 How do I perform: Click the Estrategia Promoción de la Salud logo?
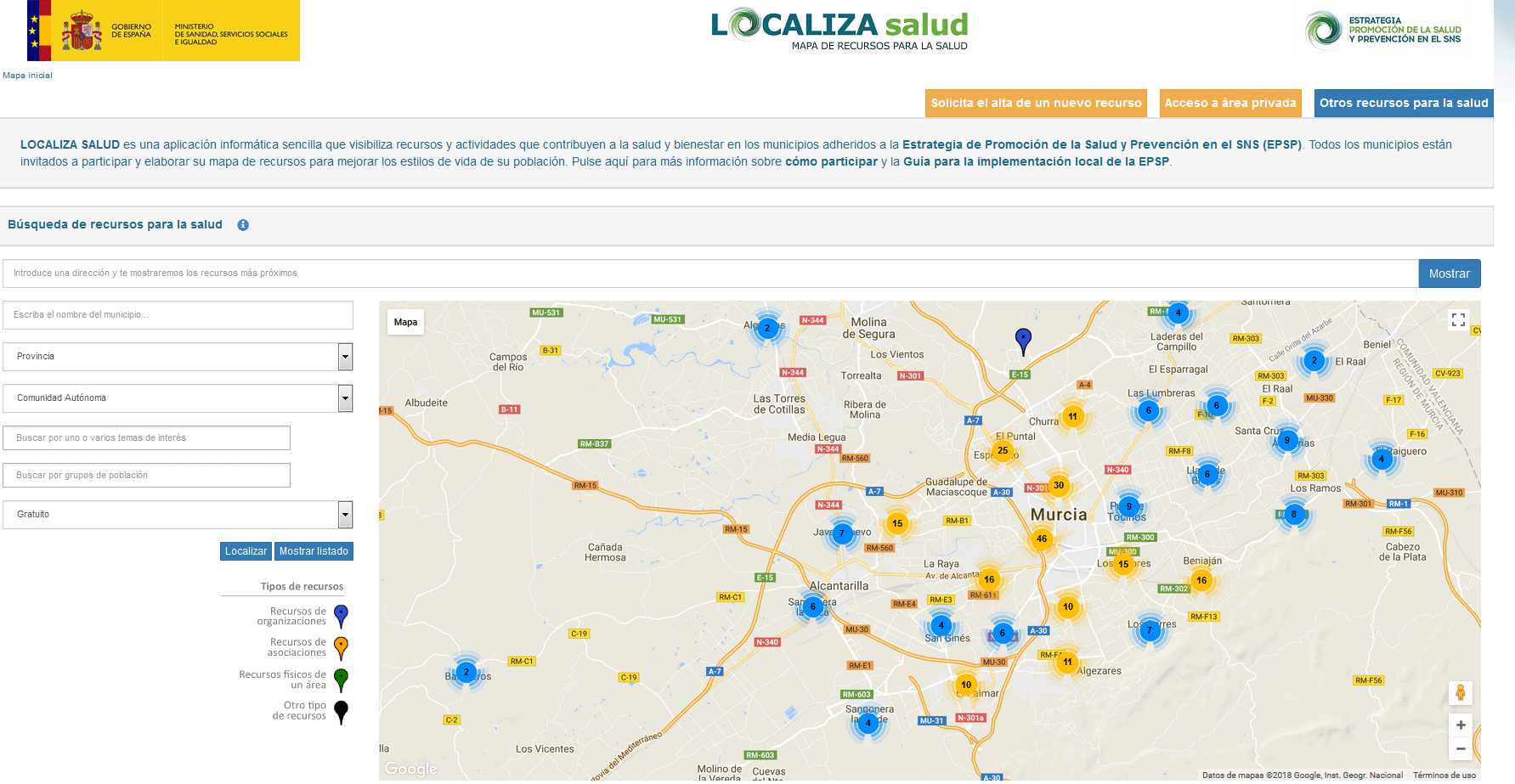pyautogui.click(x=1382, y=30)
